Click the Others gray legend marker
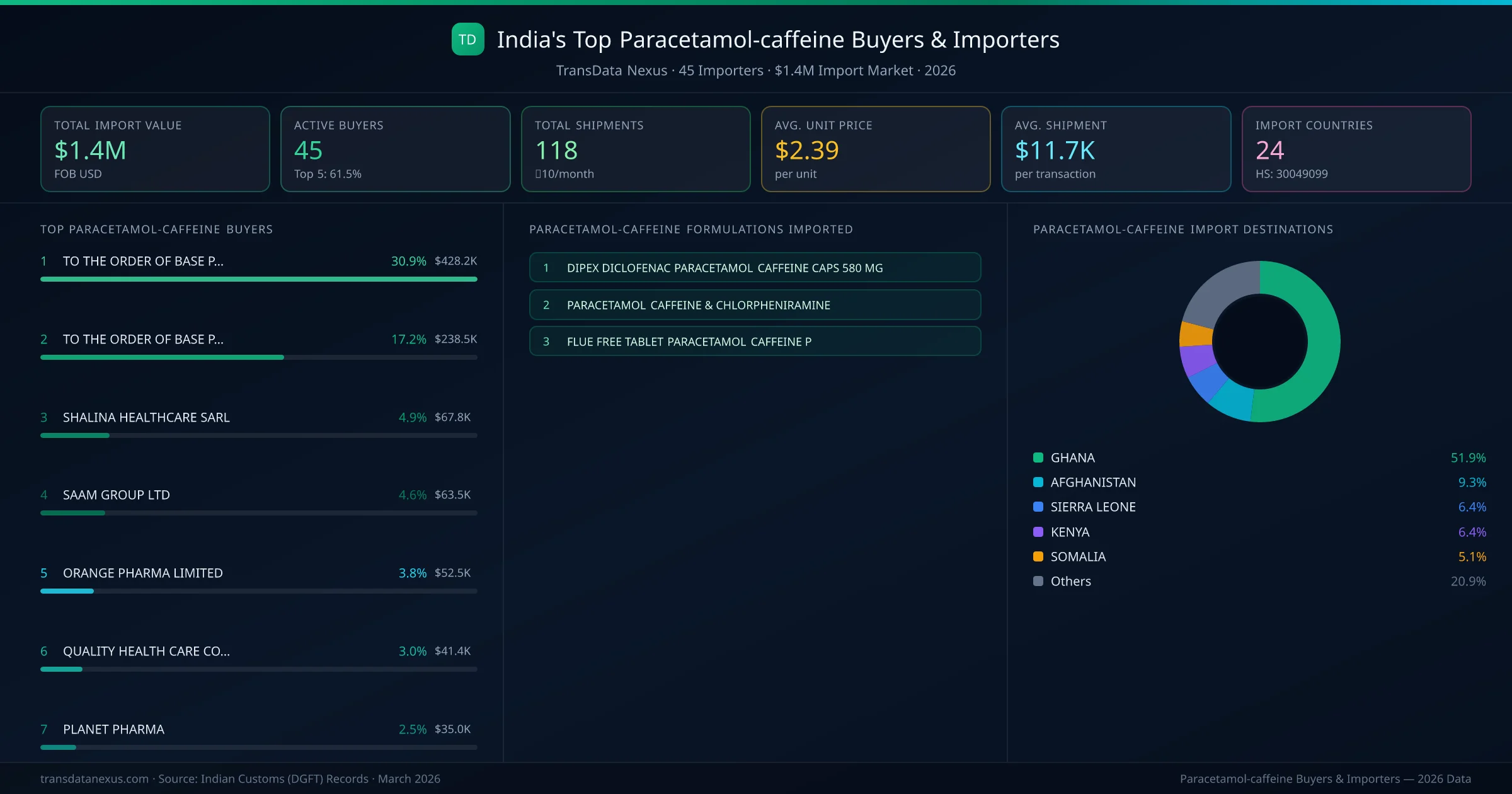 coord(1038,581)
